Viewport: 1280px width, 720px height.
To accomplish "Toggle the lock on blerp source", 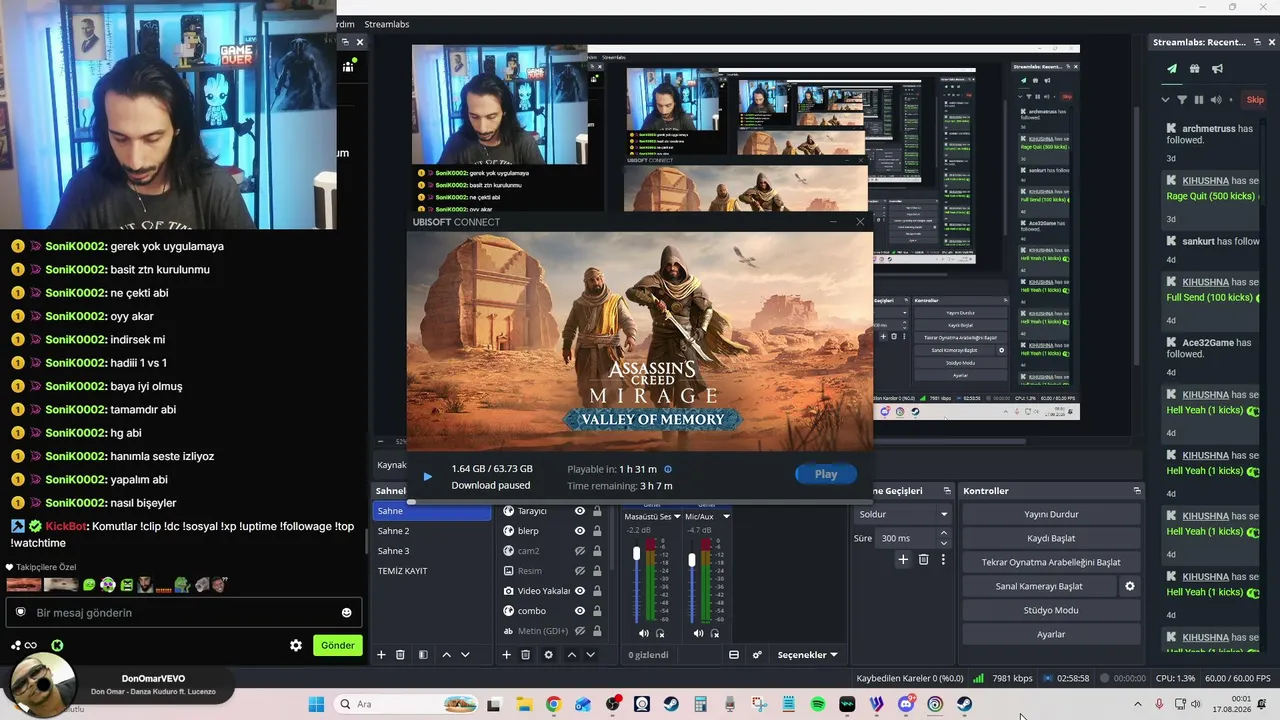I will (x=597, y=531).
